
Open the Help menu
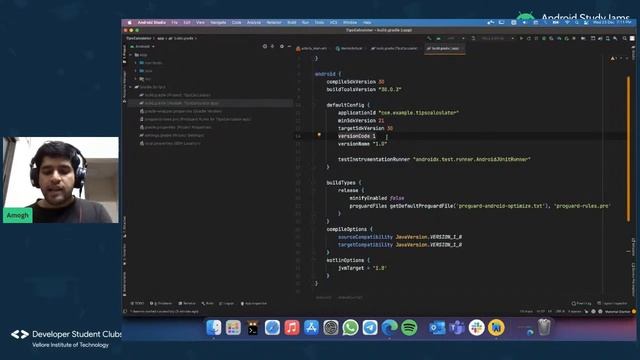367,22
